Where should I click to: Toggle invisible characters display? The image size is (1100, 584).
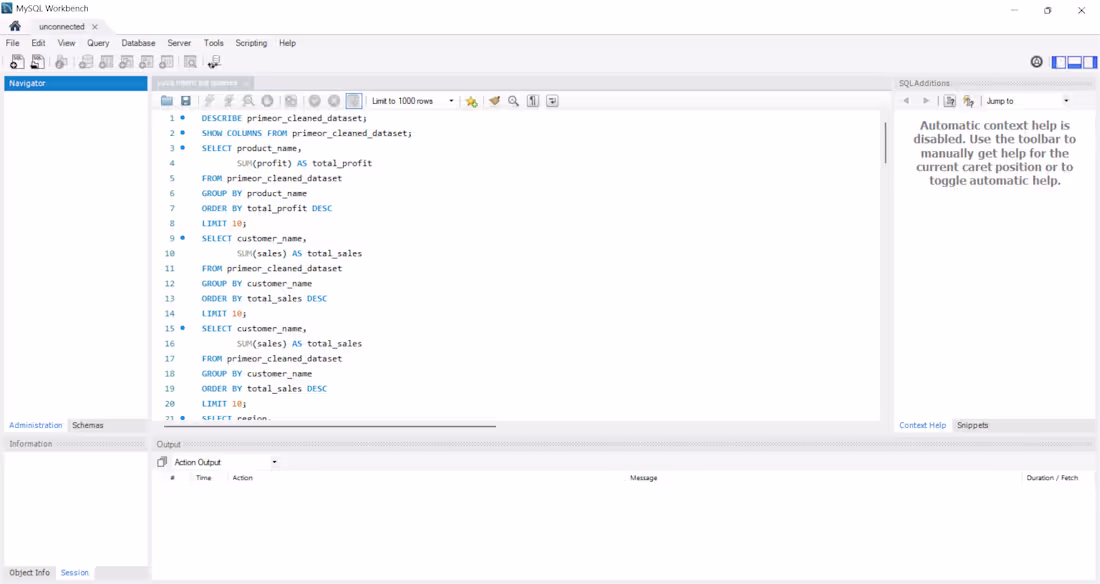click(533, 101)
